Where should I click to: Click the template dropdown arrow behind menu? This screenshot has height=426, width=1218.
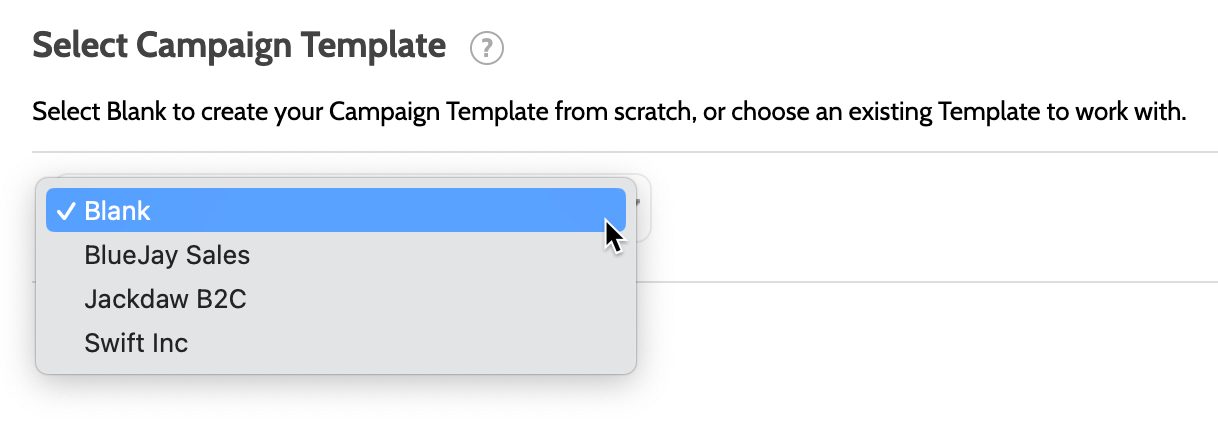coord(637,200)
